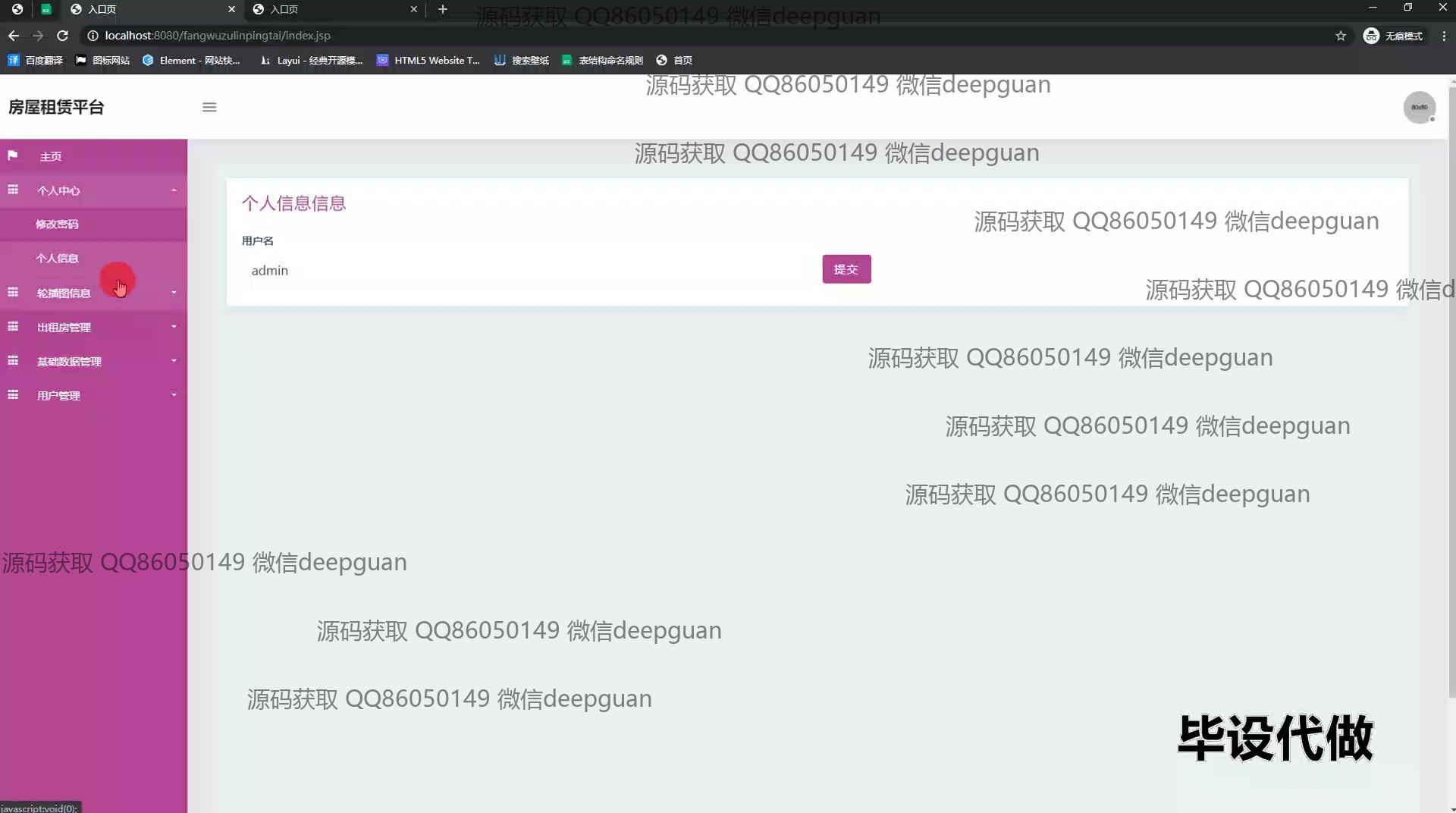Click the flag icon beside 主页

click(13, 155)
